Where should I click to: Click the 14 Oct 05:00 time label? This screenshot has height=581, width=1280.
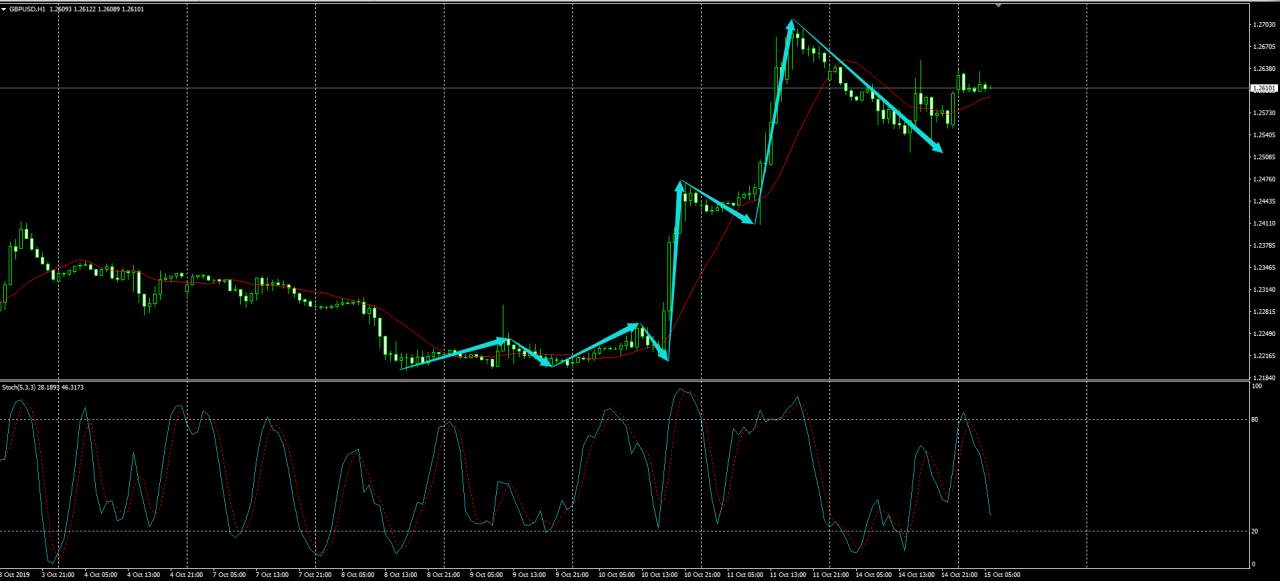click(872, 575)
